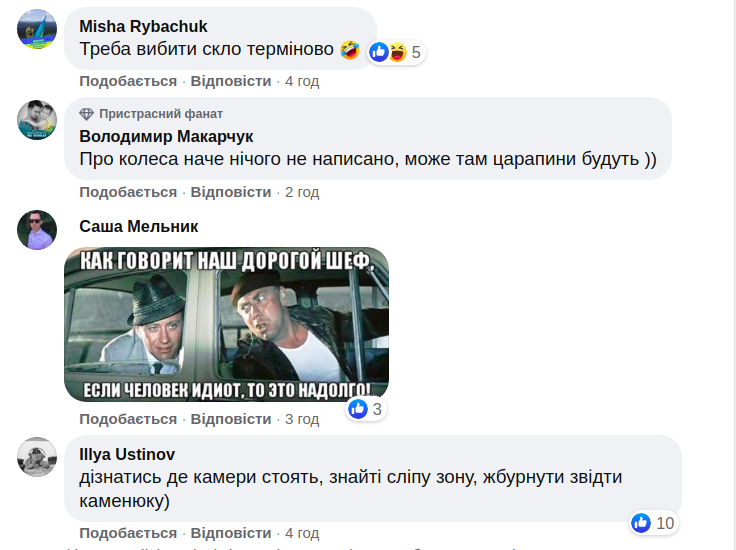The image size is (736, 550).
Task: Click Misha Rybachuk's profile avatar
Action: [x=37, y=29]
